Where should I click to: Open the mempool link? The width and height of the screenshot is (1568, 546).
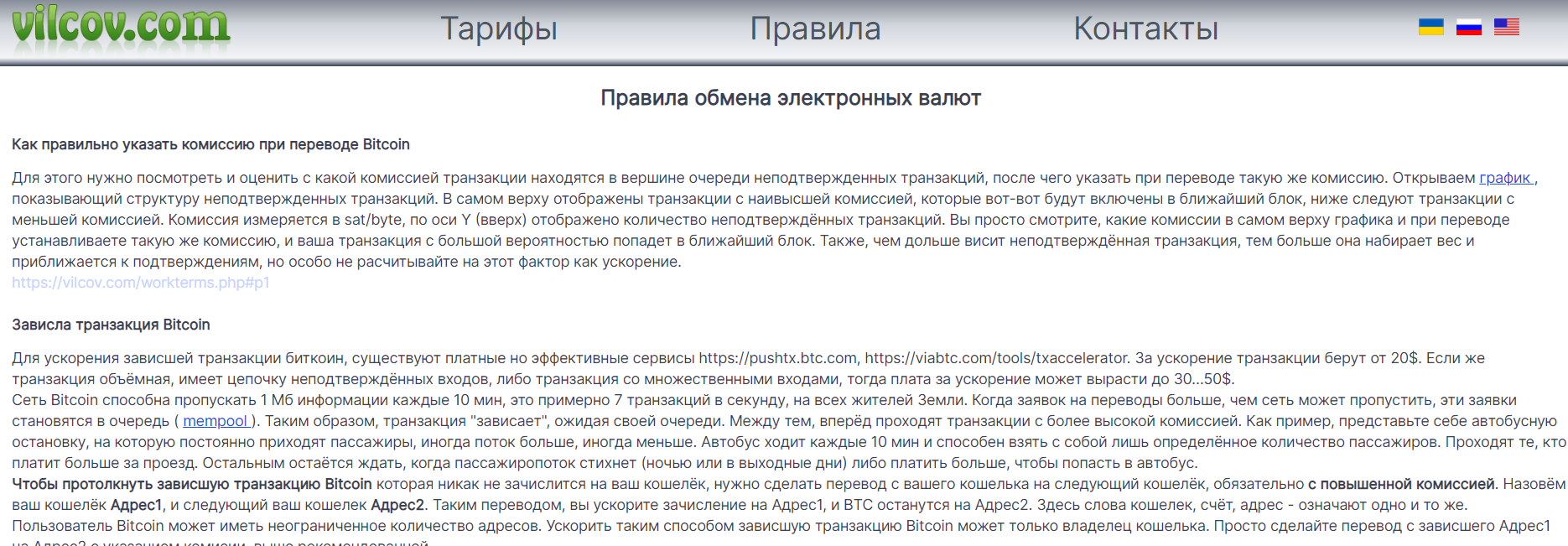click(216, 421)
